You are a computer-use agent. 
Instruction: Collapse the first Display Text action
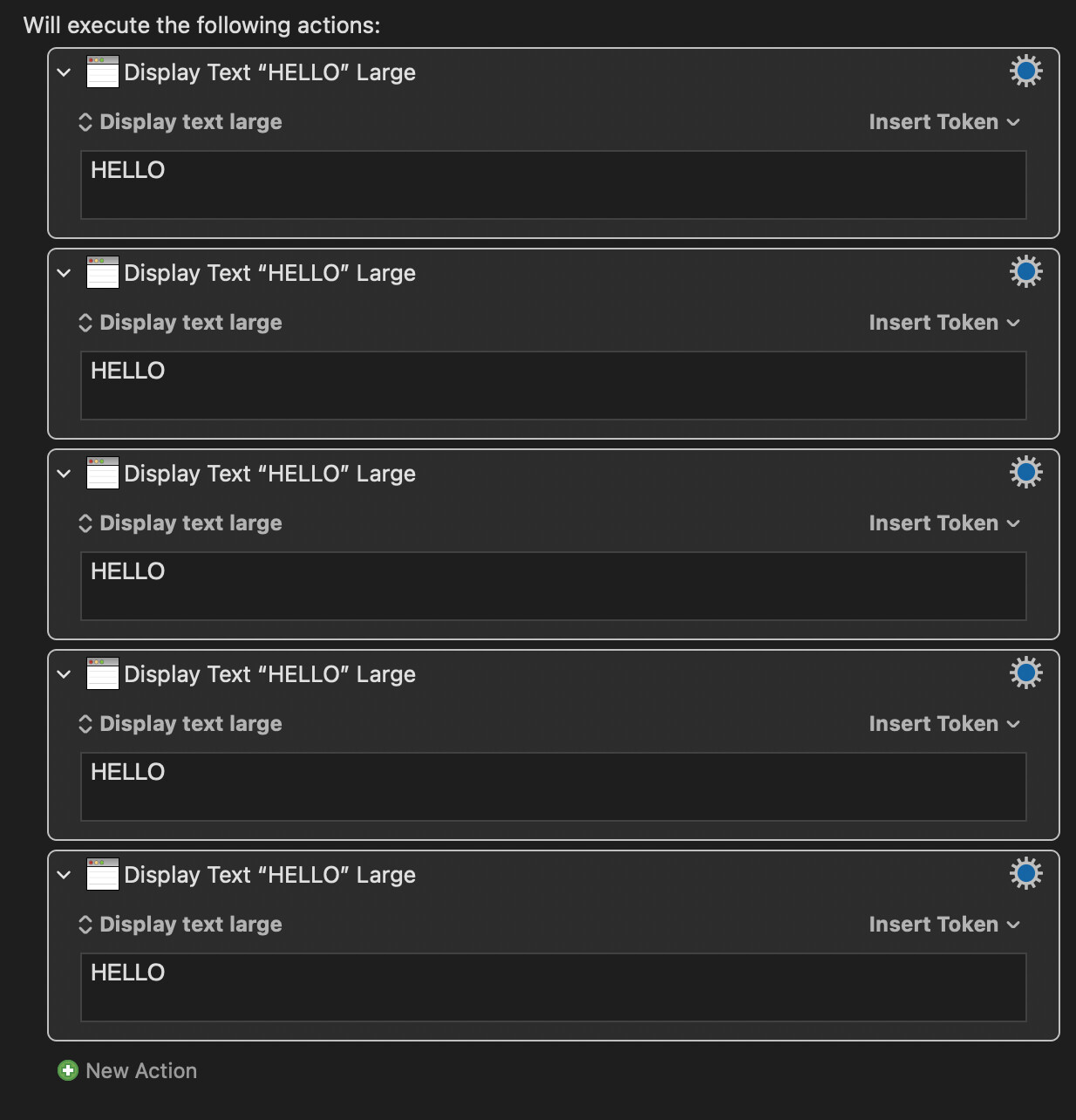coord(64,72)
